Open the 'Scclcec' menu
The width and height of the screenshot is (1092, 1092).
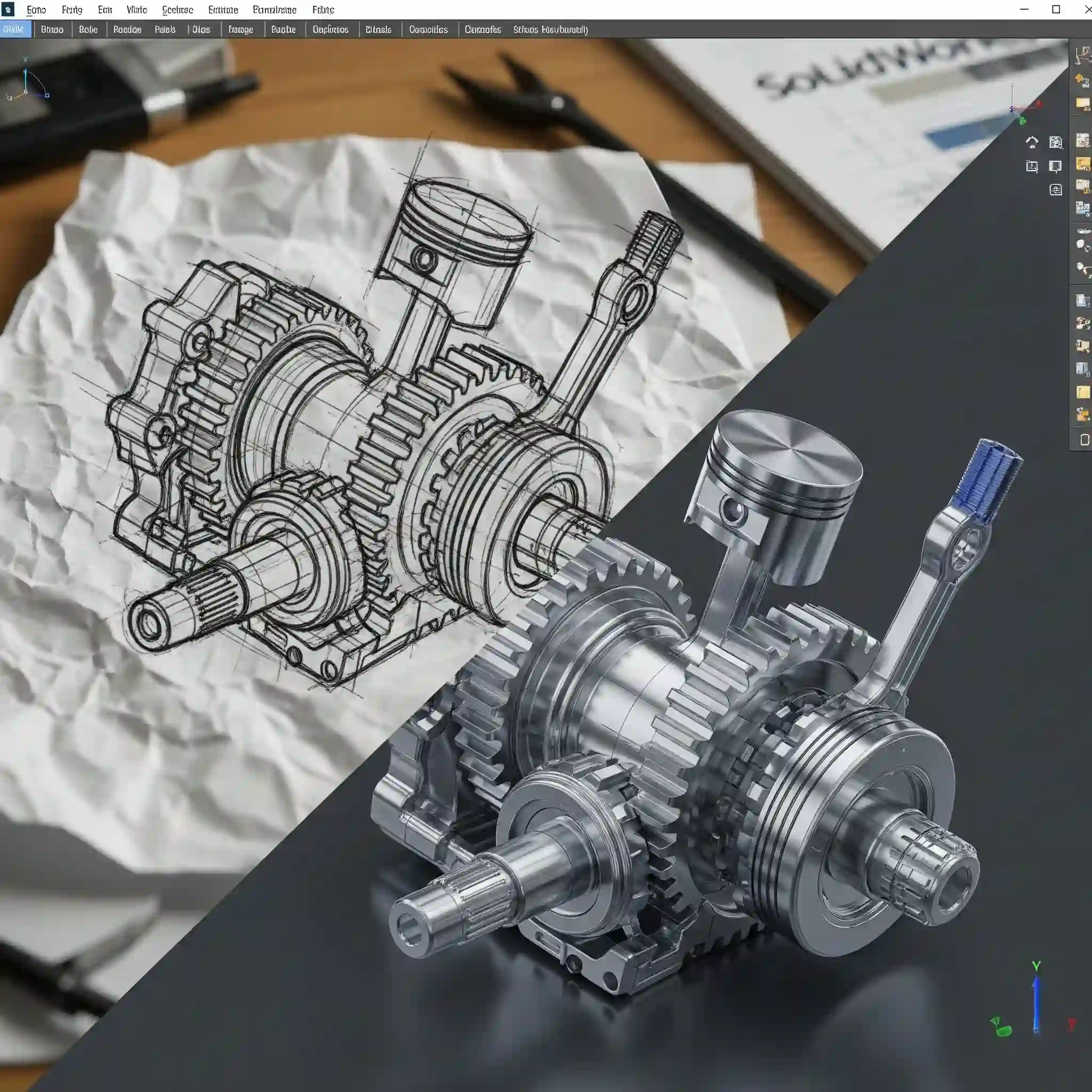178,10
